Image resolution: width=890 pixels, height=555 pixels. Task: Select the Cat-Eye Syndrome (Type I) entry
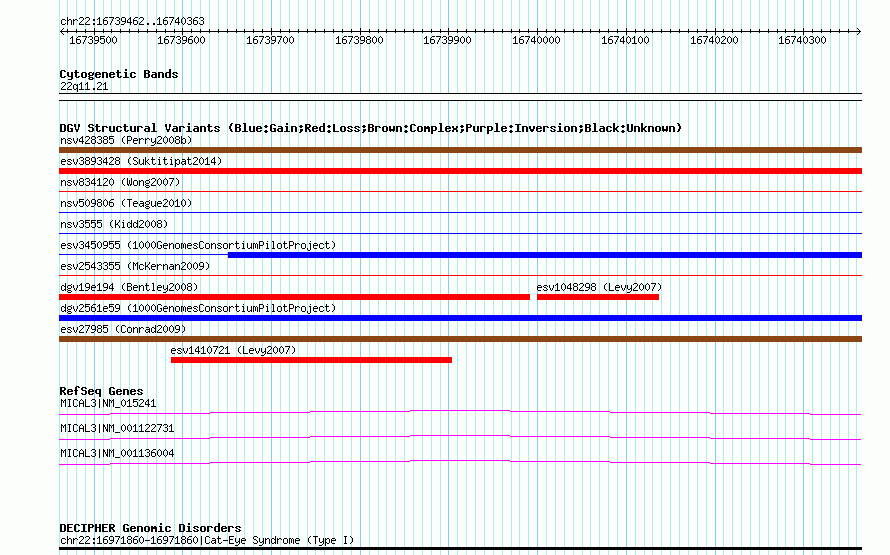(207, 540)
